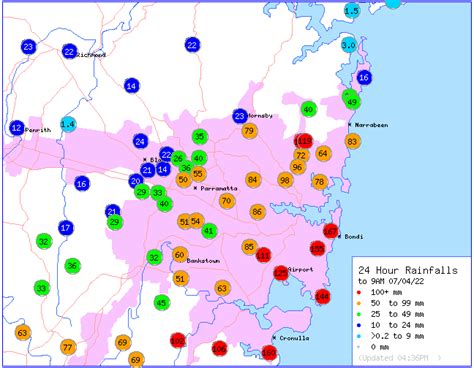Image resolution: width=474 pixels, height=368 pixels.
Task: Click the orange 79 rainfall marker
Action: tap(249, 130)
